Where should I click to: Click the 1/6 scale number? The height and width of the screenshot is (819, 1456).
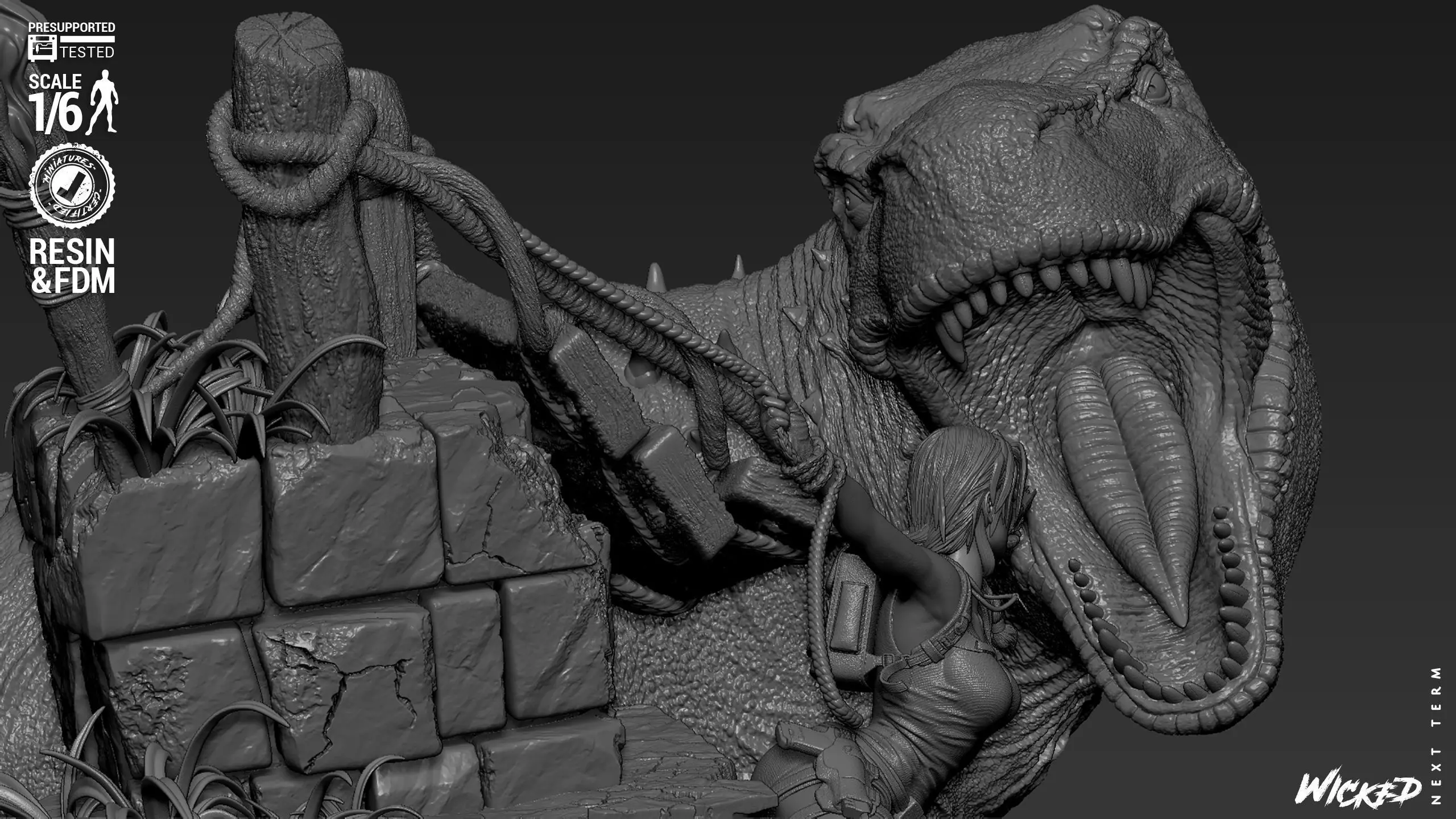(x=55, y=113)
